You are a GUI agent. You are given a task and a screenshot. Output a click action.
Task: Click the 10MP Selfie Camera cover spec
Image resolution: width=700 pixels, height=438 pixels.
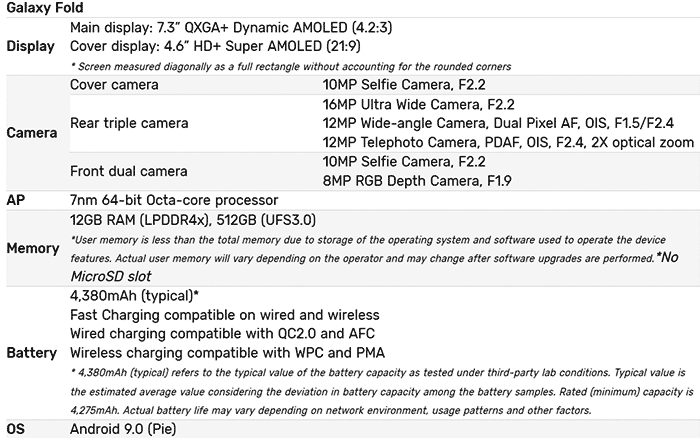pyautogui.click(x=404, y=85)
